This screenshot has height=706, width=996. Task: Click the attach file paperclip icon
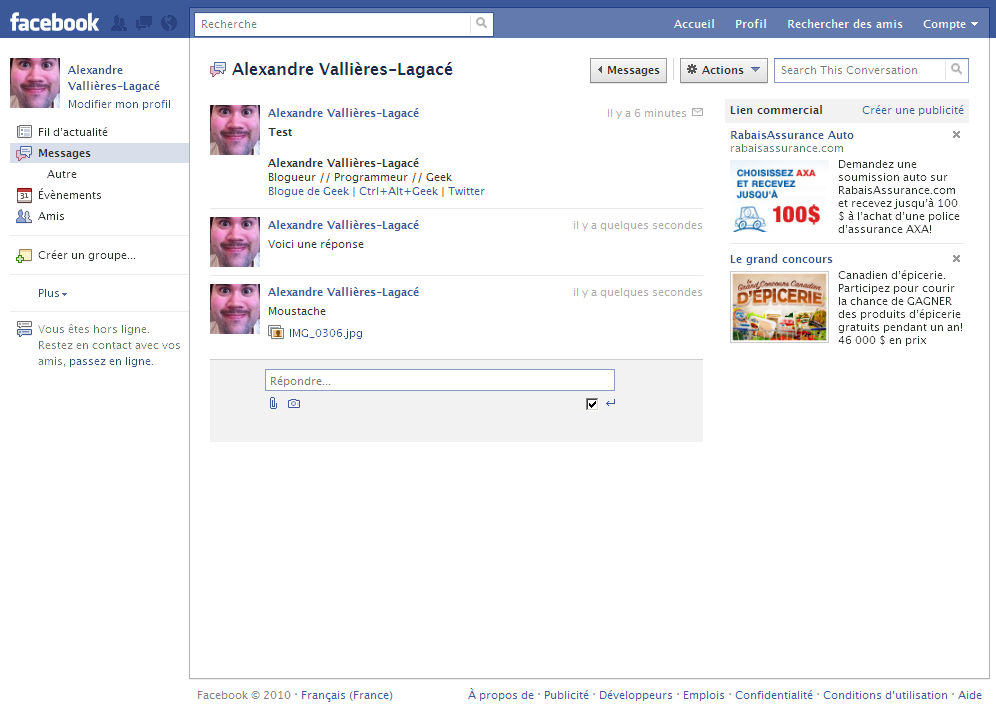[x=273, y=404]
